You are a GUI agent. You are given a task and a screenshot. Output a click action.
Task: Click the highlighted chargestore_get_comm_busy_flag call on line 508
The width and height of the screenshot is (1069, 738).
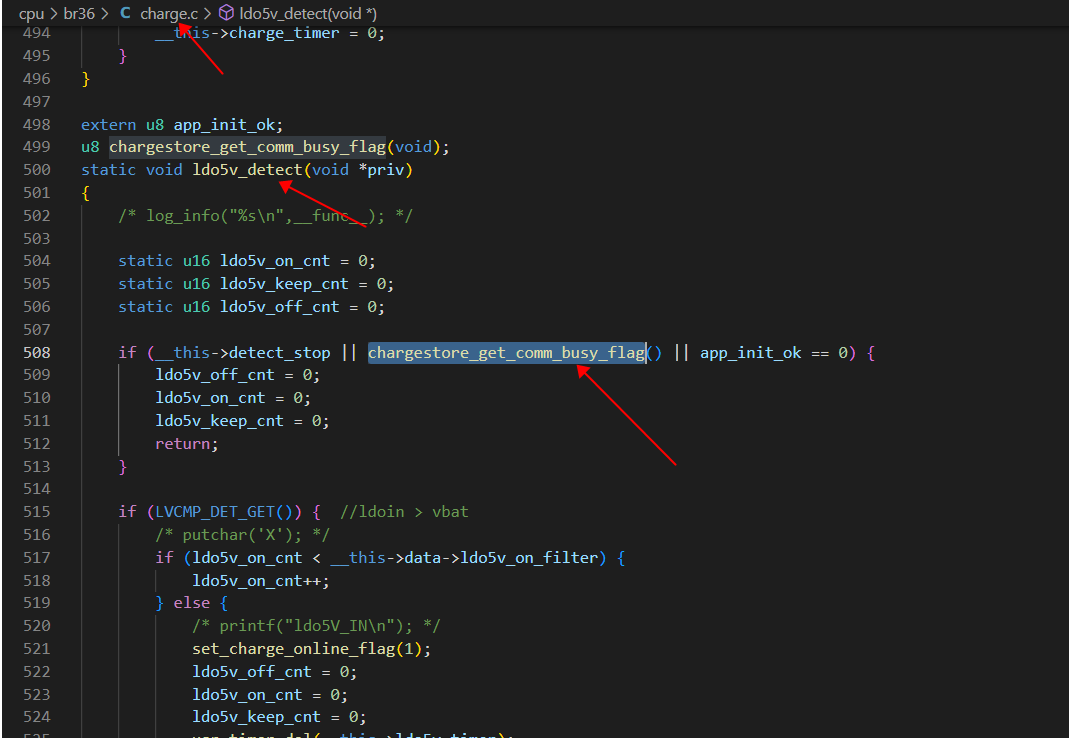[x=507, y=353]
